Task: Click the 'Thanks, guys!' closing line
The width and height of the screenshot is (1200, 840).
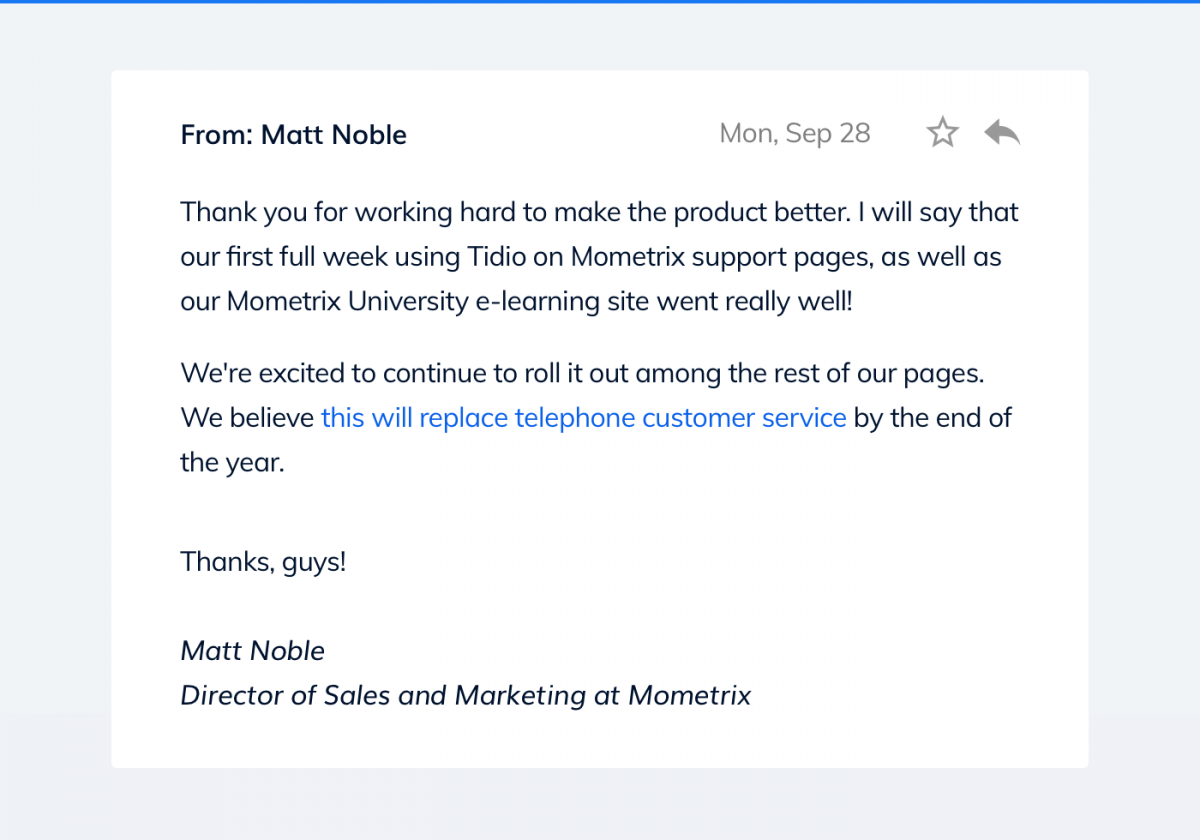Action: pos(263,561)
